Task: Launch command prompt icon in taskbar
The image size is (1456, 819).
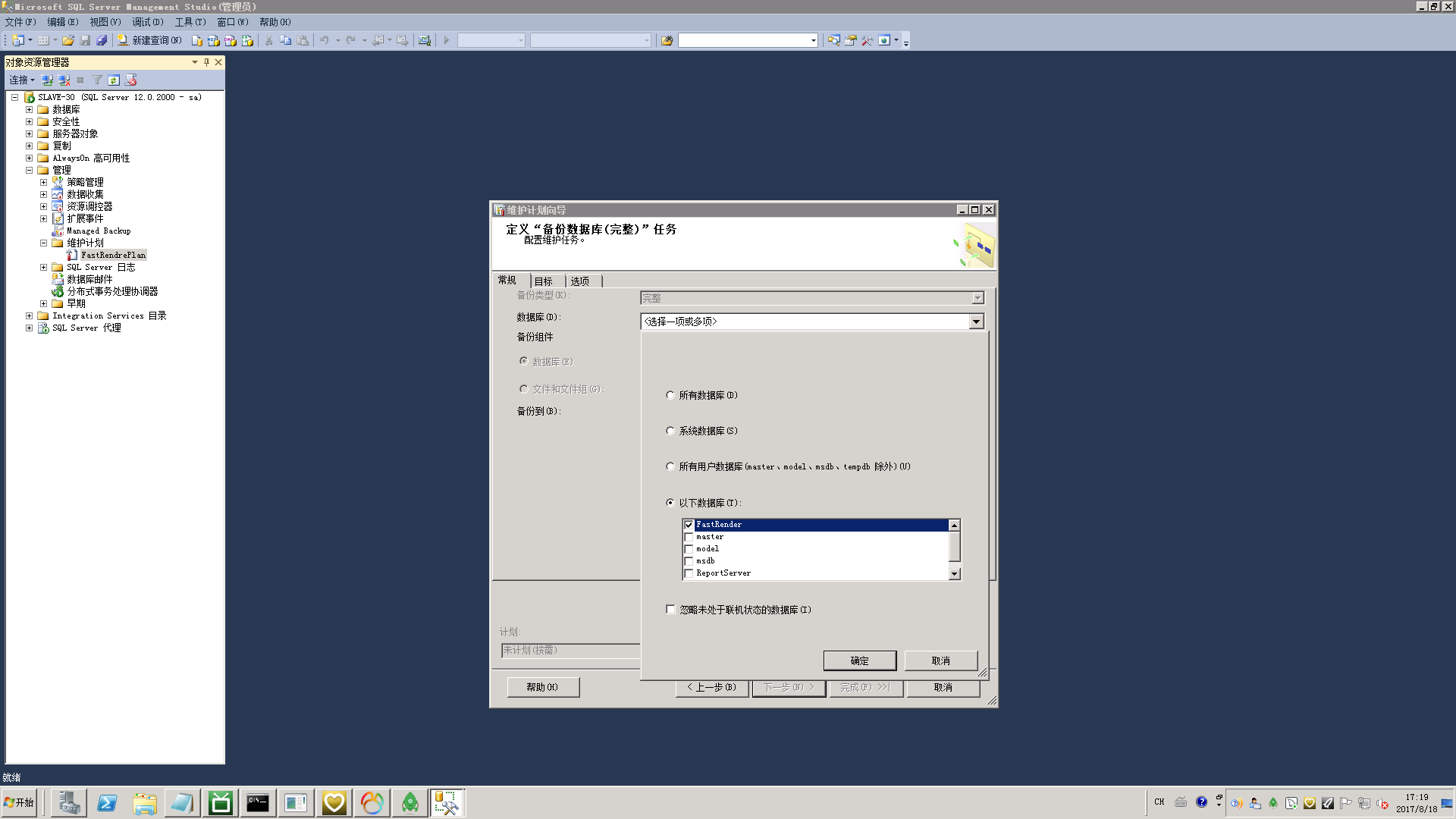Action: click(258, 802)
